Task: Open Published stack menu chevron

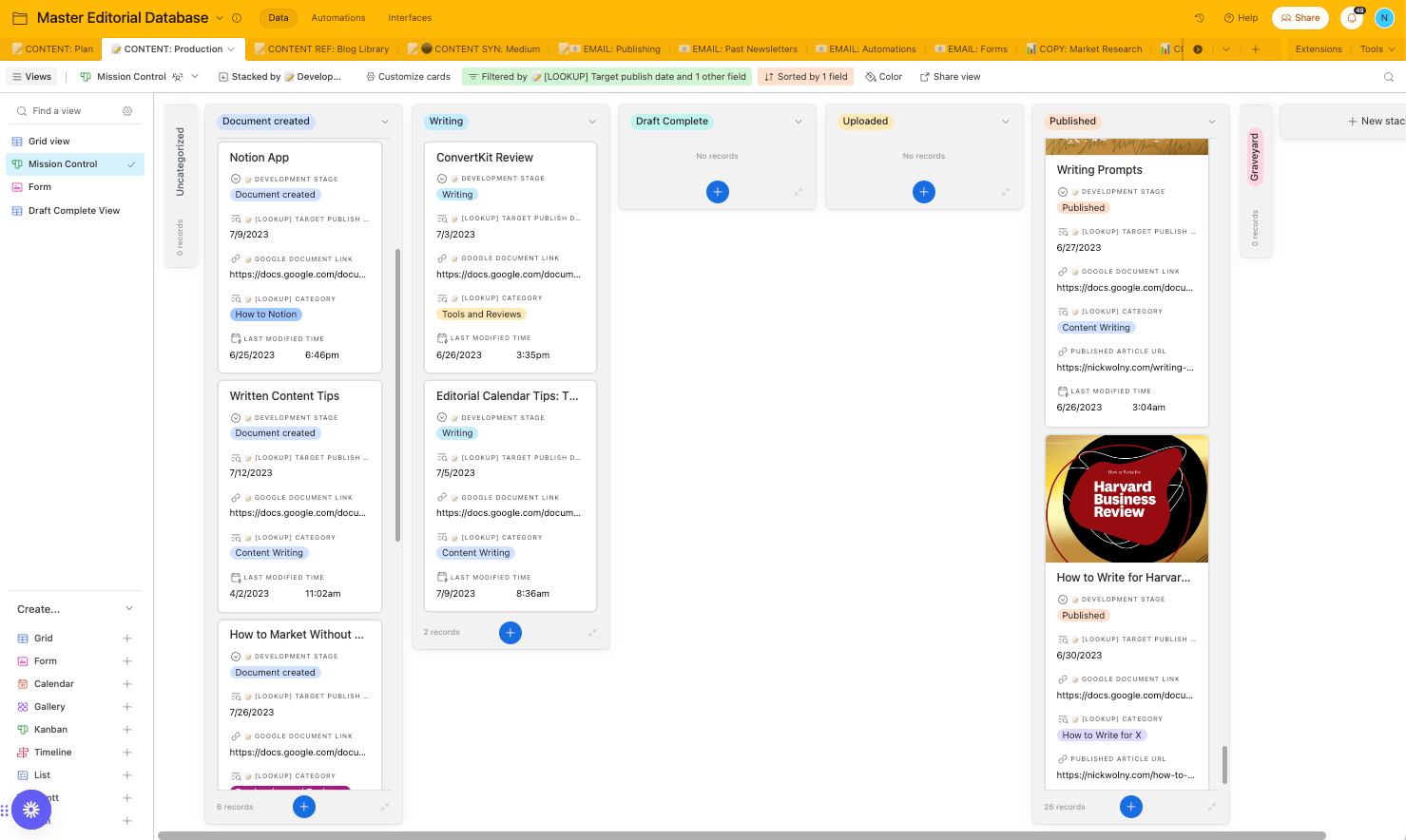Action: click(x=1212, y=122)
